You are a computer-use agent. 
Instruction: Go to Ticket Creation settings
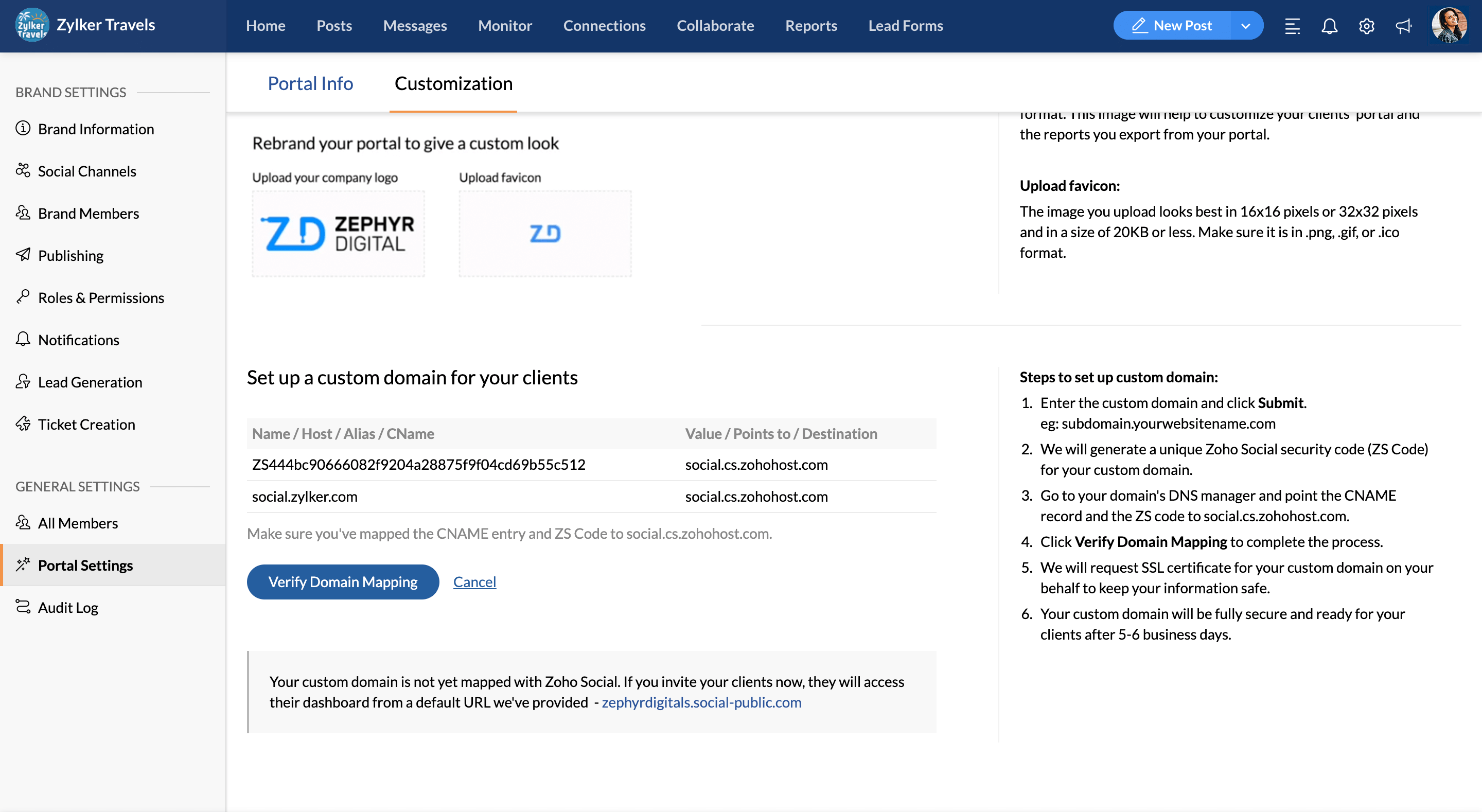86,424
